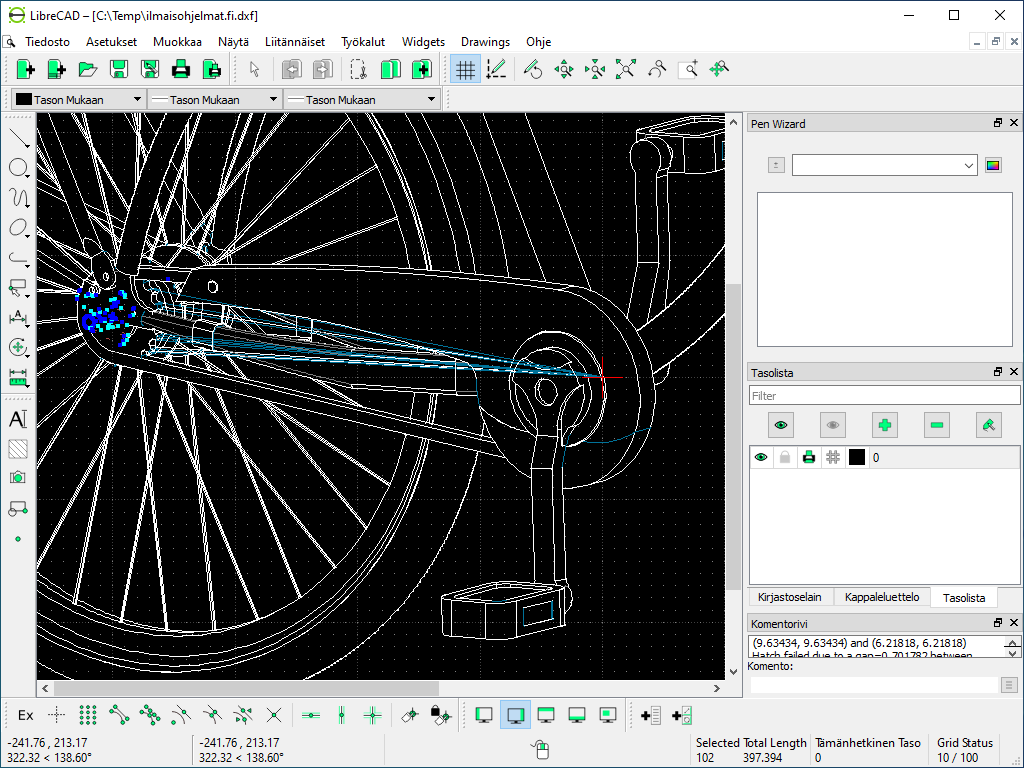Image resolution: width=1024 pixels, height=768 pixels.
Task: Select the Circle drawing tool
Action: pos(18,167)
